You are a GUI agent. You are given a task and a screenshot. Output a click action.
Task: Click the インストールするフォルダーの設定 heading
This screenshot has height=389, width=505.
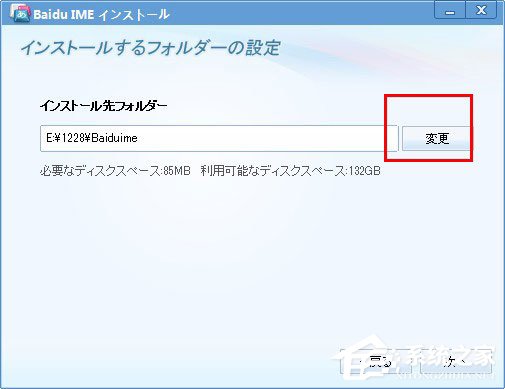tap(150, 48)
